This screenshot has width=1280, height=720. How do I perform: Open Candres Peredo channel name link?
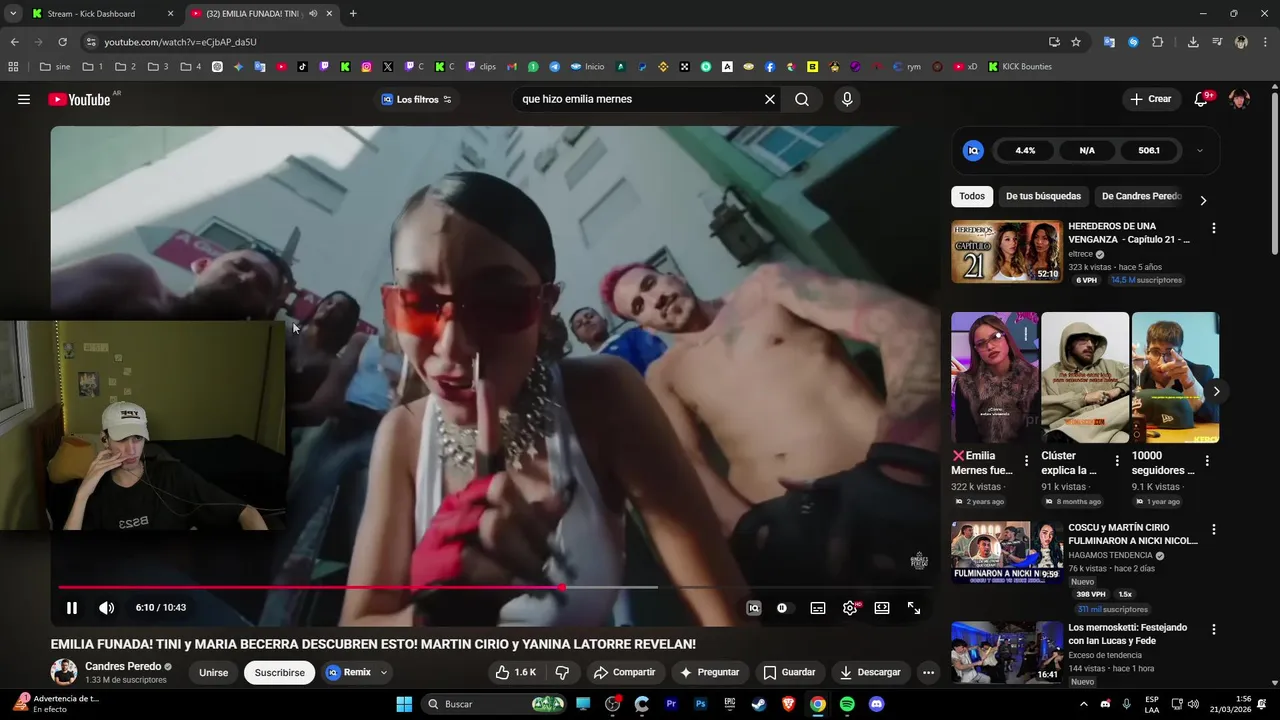[x=123, y=666]
